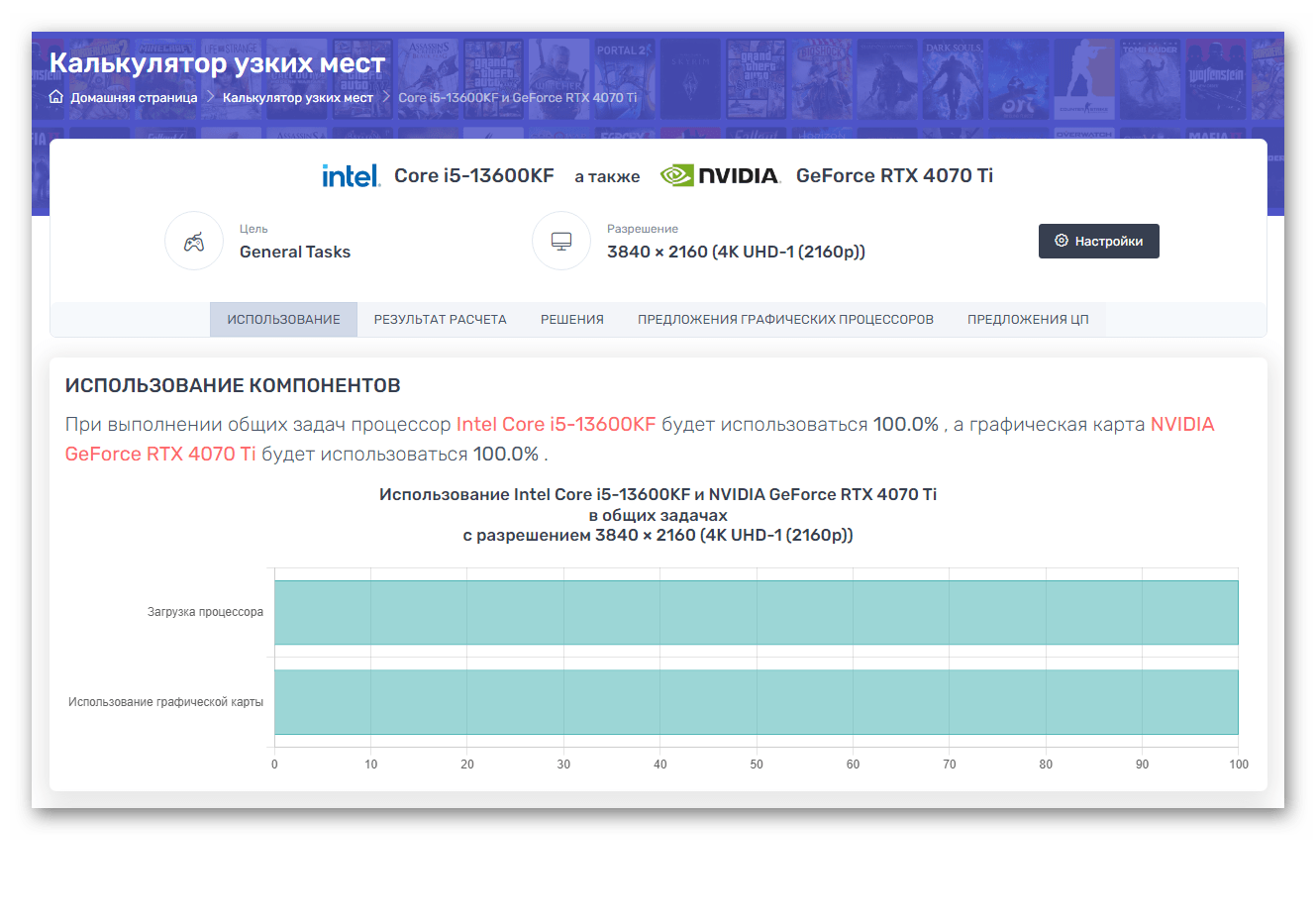The height and width of the screenshot is (919, 1316).
Task: Follow the NVIDIA GeForce RTX 4070 Ti red link
Action: [160, 454]
